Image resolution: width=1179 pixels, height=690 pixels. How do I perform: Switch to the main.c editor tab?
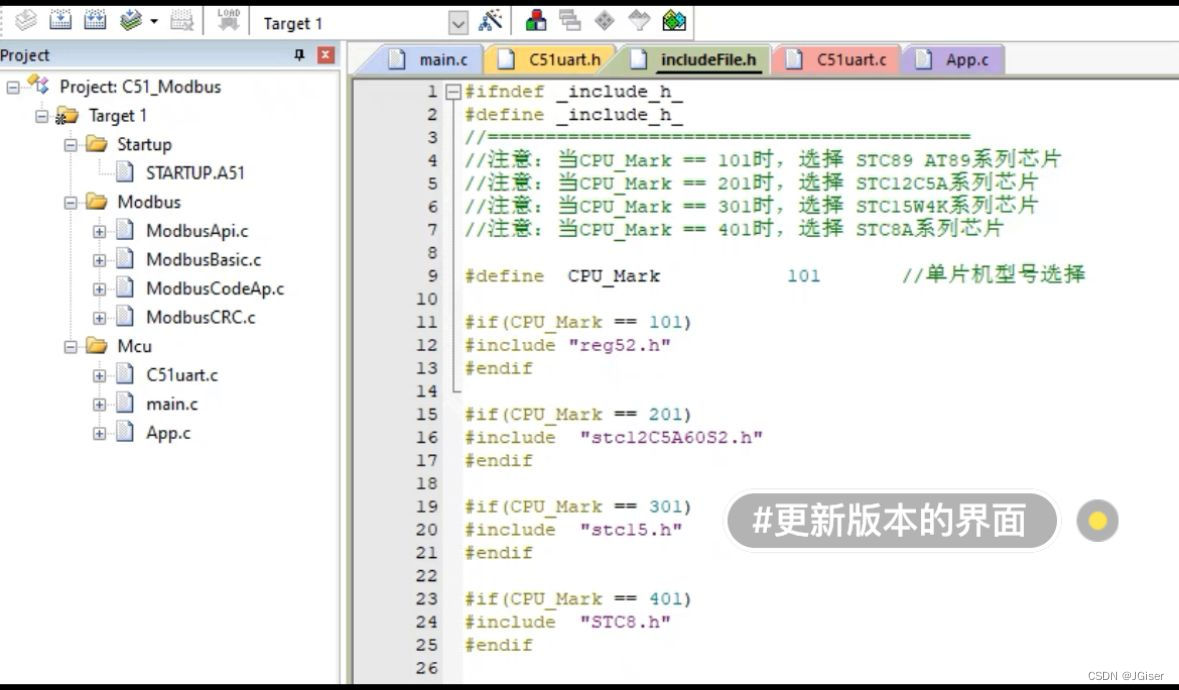click(440, 59)
